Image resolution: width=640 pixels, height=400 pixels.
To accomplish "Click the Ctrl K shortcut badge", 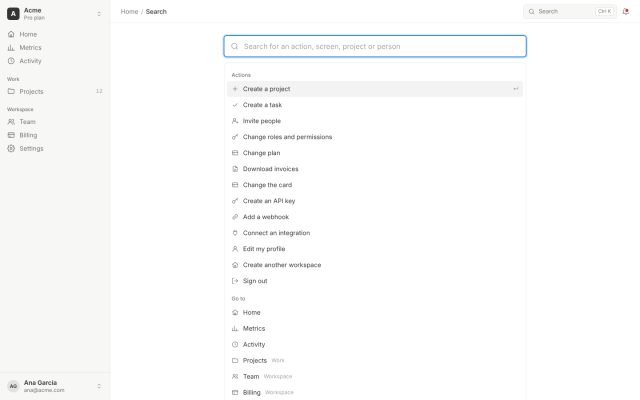I will [x=604, y=11].
